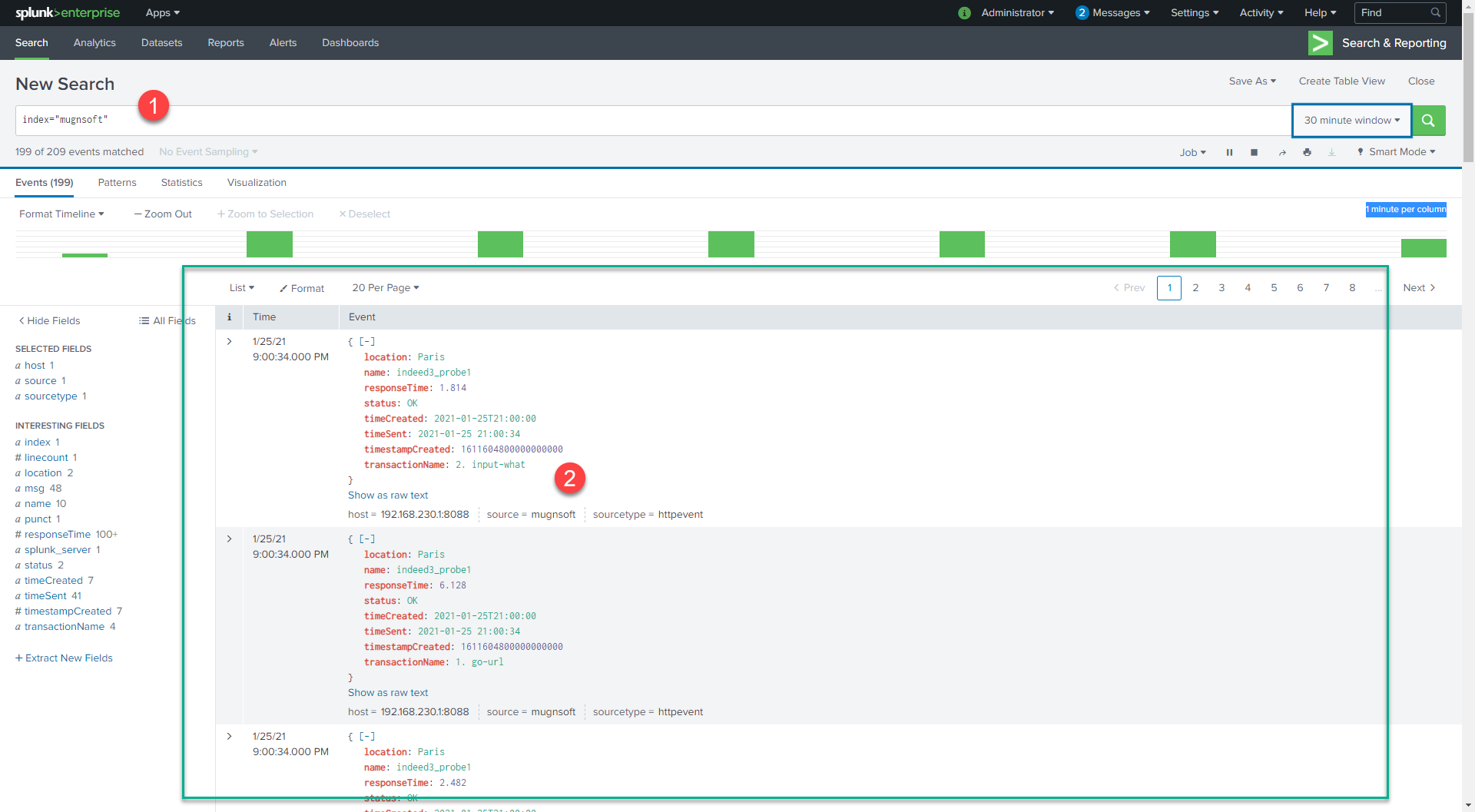Open the location field in sidebar

point(44,473)
